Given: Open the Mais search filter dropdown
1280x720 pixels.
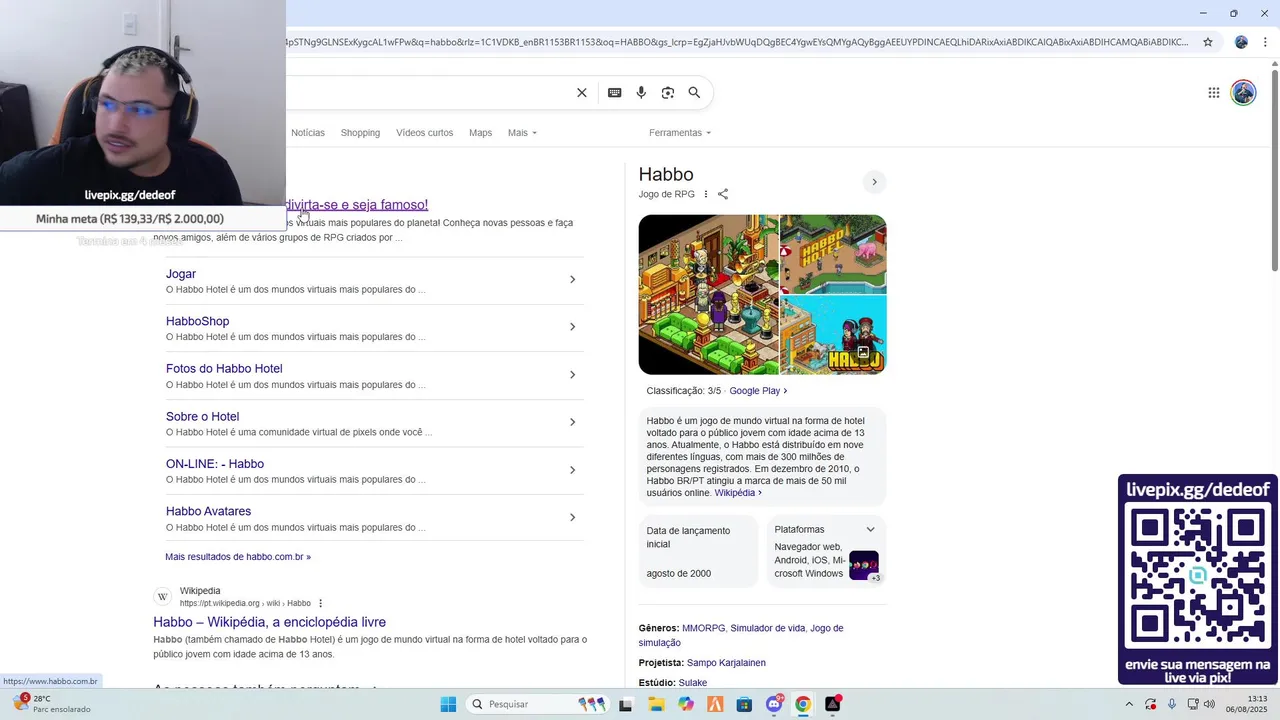Looking at the screenshot, I should 522,133.
